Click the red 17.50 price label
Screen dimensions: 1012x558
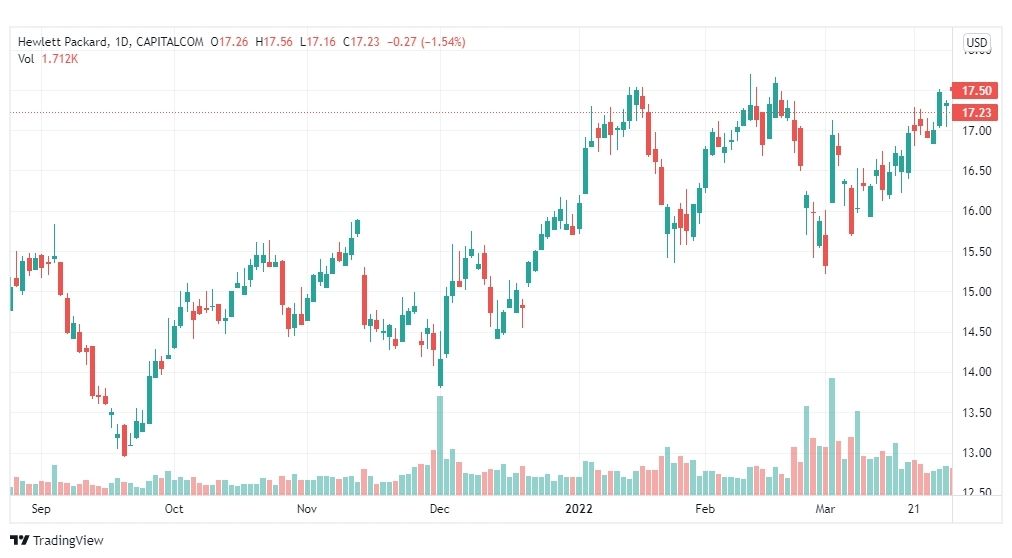coord(975,90)
